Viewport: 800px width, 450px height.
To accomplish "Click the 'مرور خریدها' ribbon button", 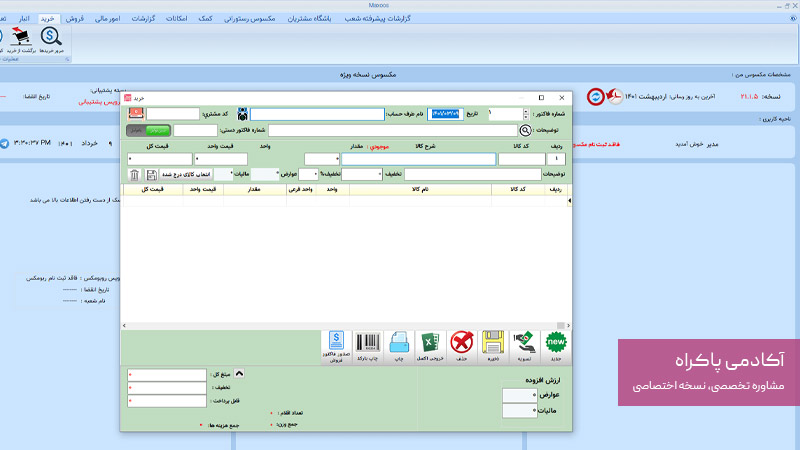I will click(x=52, y=39).
